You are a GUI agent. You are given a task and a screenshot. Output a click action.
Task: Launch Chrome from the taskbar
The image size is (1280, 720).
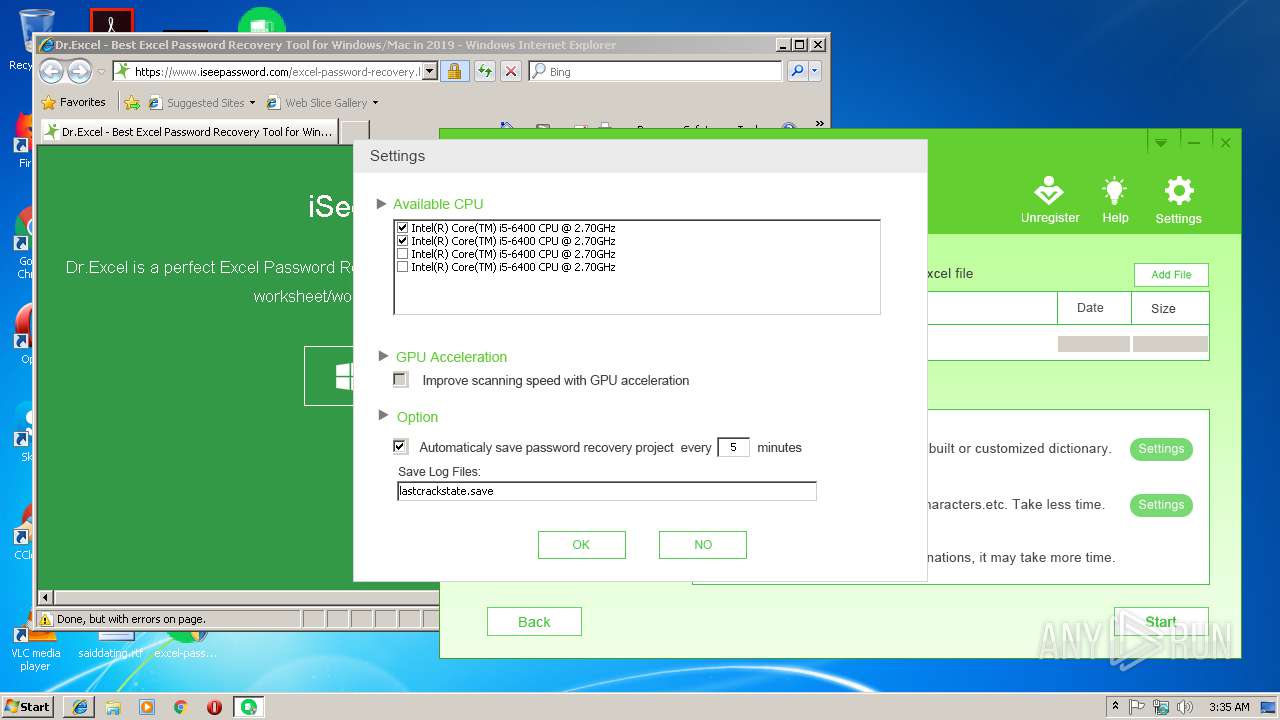pos(181,706)
